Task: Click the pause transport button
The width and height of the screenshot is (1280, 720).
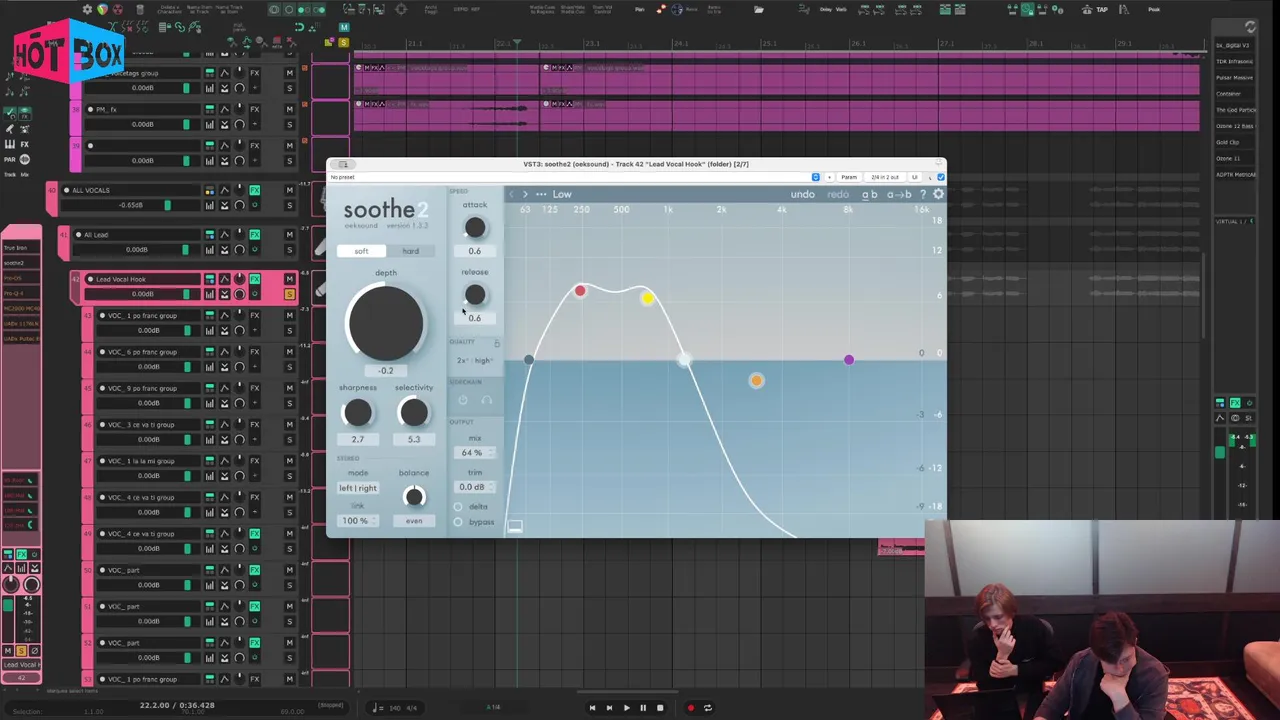Action: 643,708
